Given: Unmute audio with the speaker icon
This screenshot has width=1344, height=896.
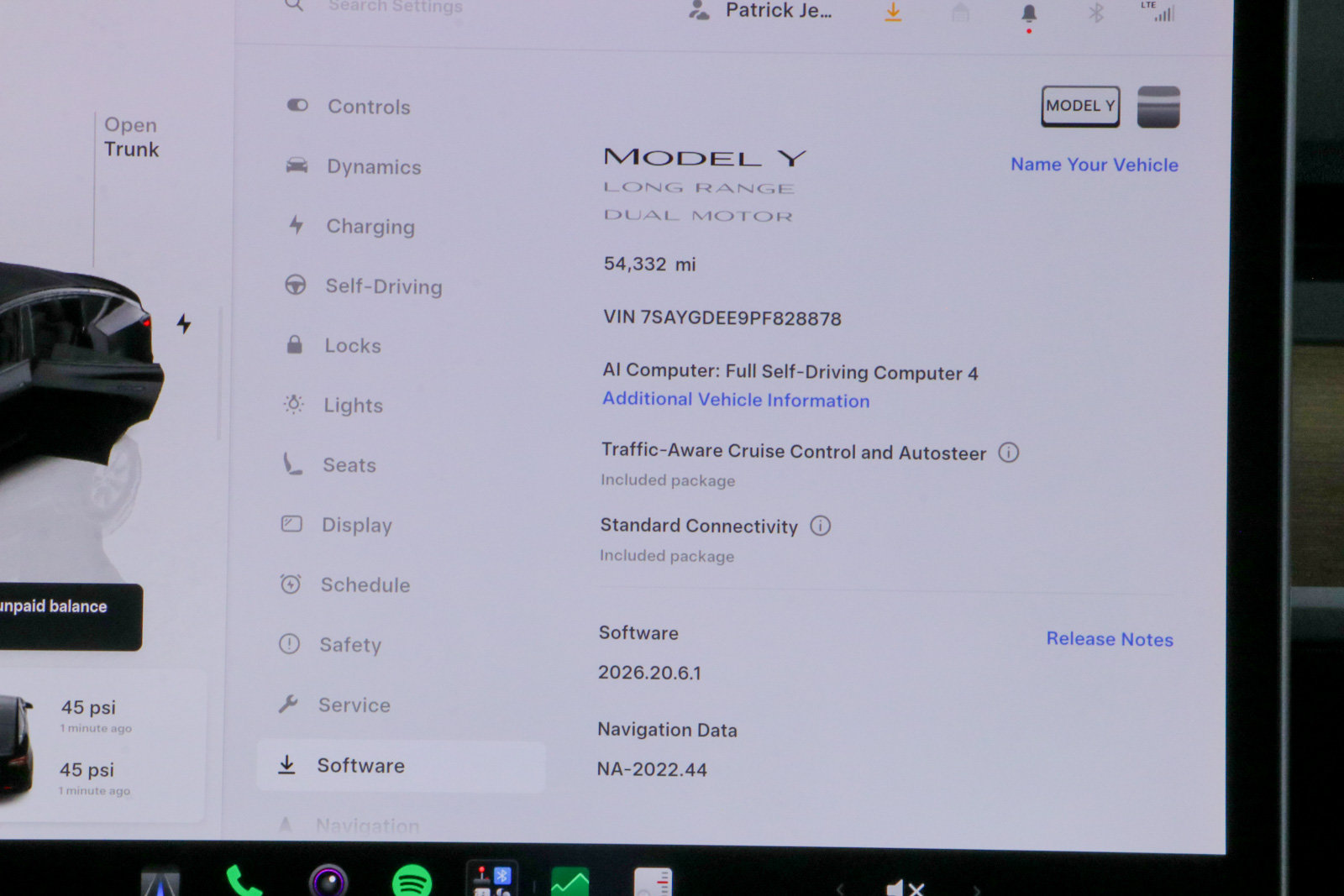Looking at the screenshot, I should [906, 887].
